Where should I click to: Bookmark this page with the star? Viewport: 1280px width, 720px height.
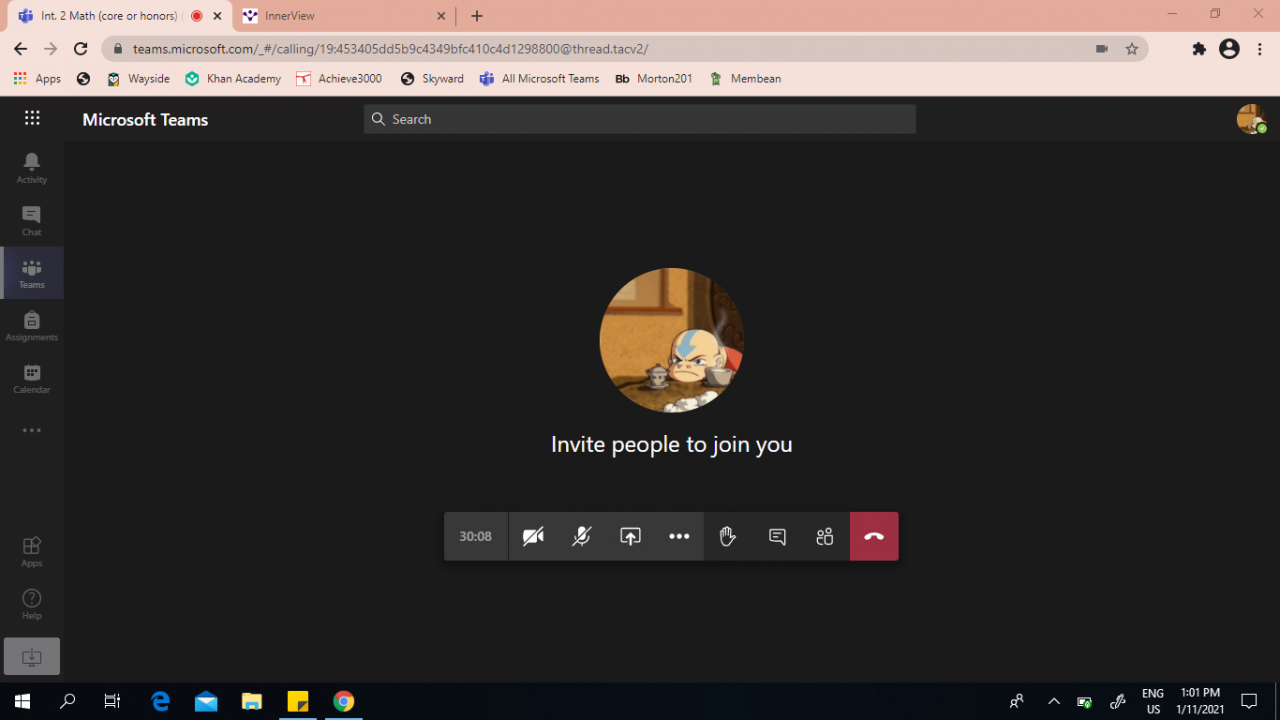click(x=1132, y=49)
